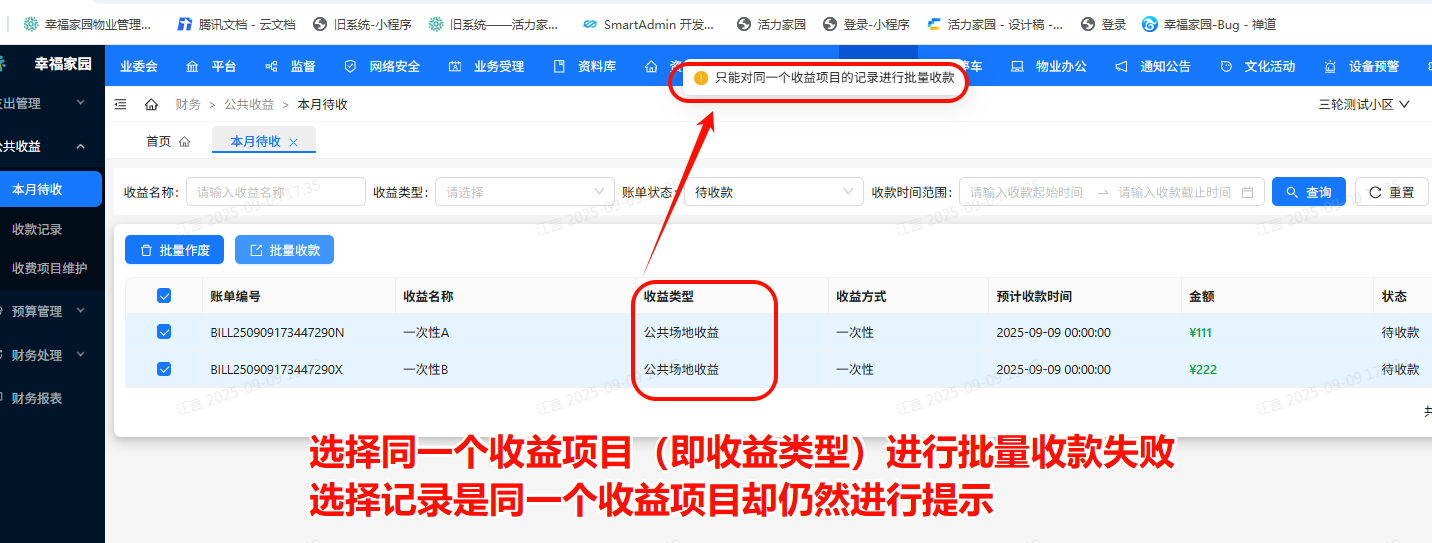Click the 设备预警 alarm icon
The image size is (1432, 543).
[1329, 67]
